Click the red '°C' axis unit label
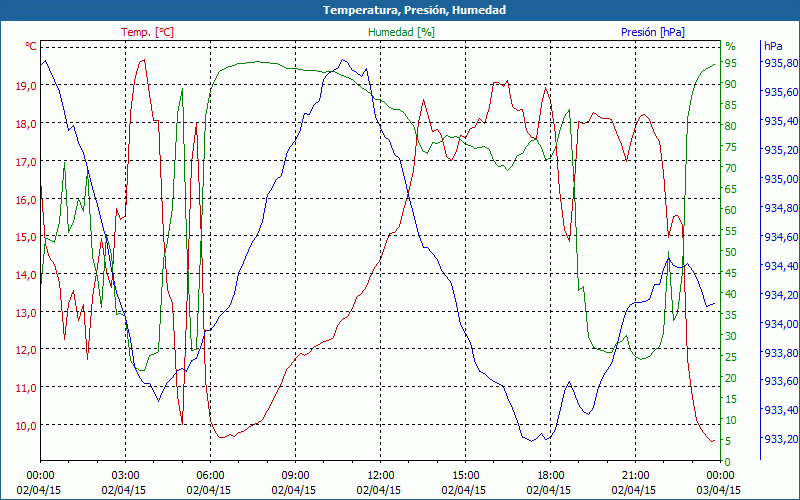The height and width of the screenshot is (500, 800). 31,46
